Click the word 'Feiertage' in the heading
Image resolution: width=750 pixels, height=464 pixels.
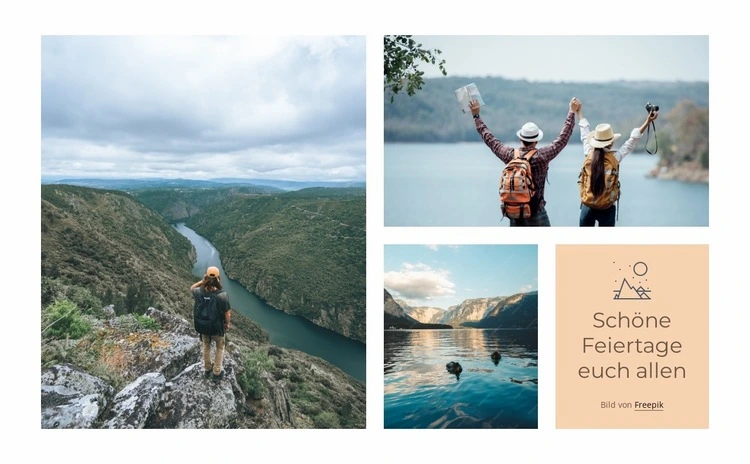click(x=632, y=345)
